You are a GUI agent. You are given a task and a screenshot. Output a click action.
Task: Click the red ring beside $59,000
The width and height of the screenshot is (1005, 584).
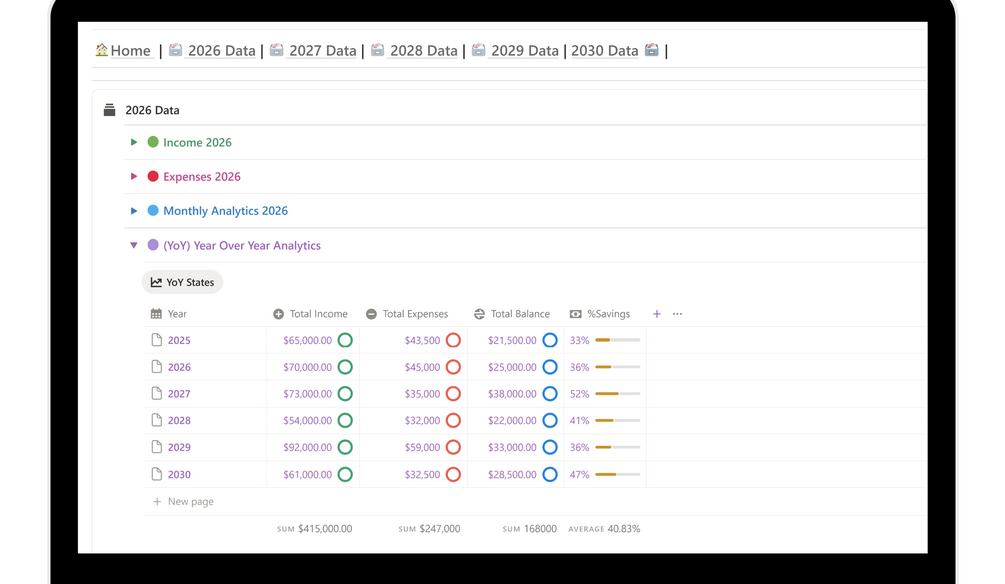click(453, 447)
